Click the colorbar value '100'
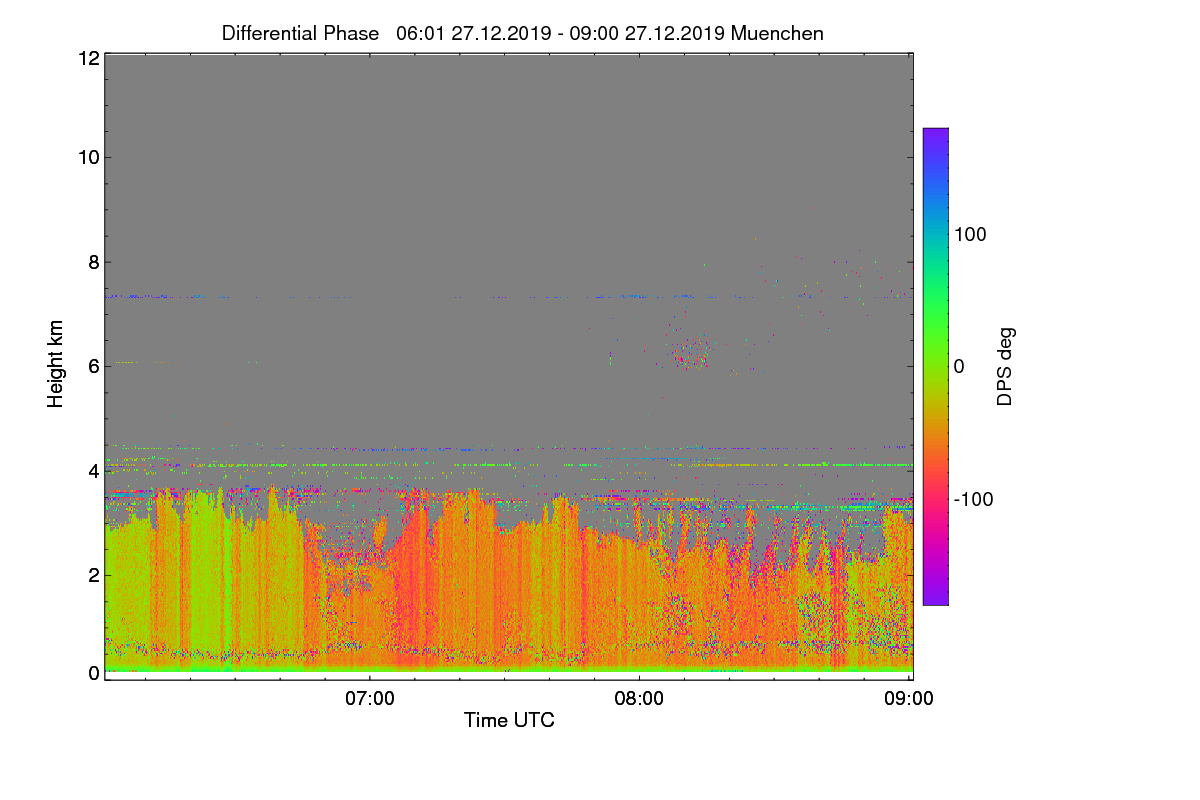 [971, 234]
